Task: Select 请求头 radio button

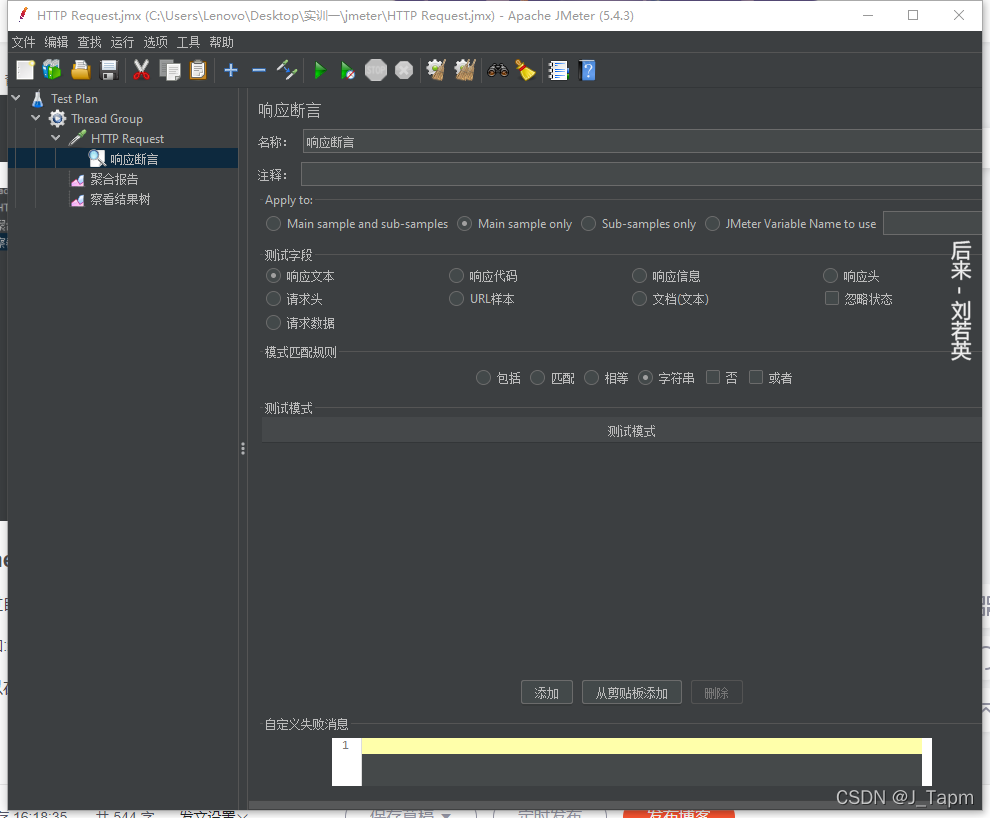Action: pos(273,299)
